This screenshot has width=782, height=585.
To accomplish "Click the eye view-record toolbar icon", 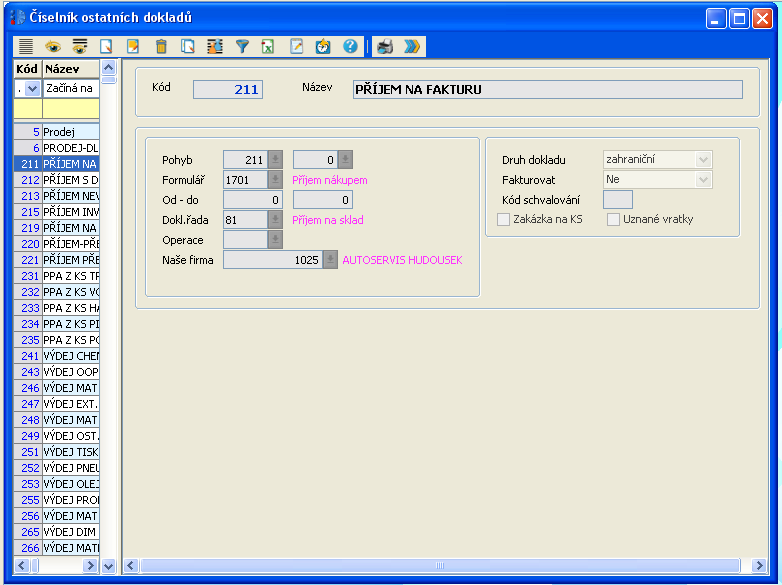I will pos(53,46).
